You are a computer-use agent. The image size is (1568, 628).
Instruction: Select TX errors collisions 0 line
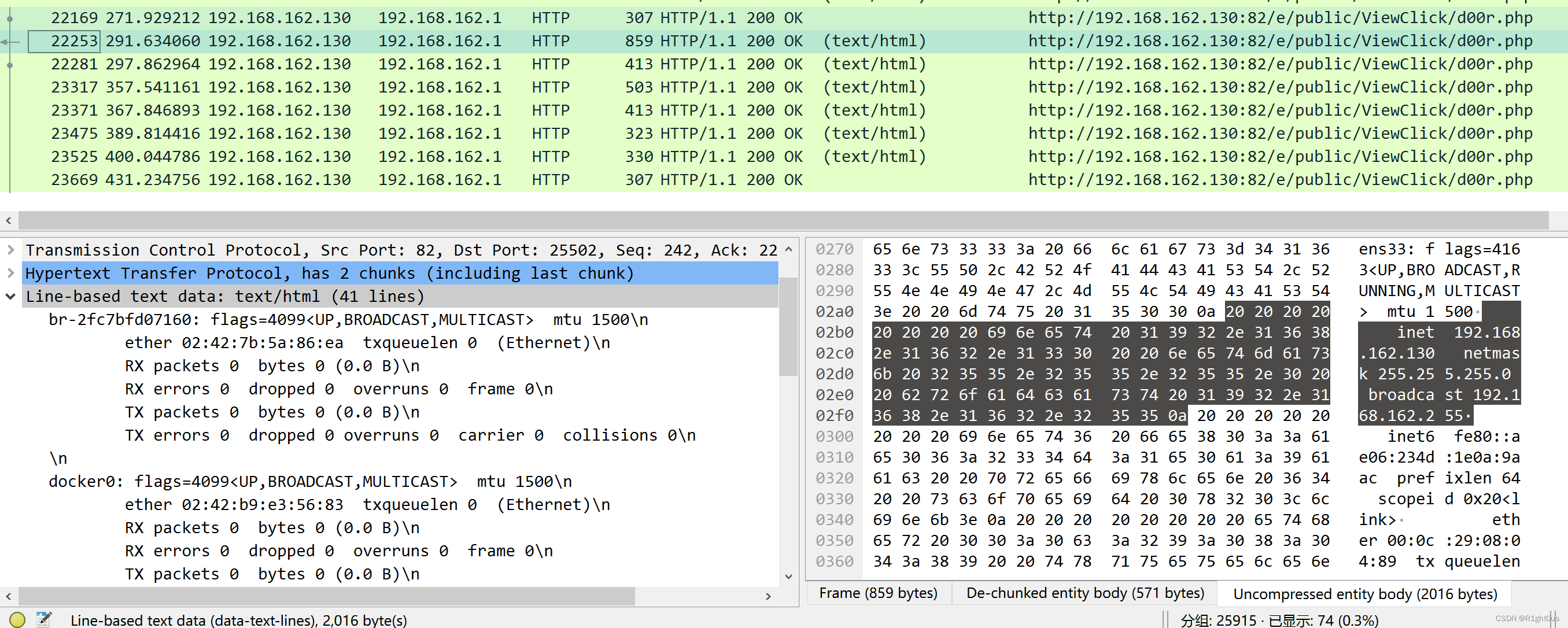point(409,435)
